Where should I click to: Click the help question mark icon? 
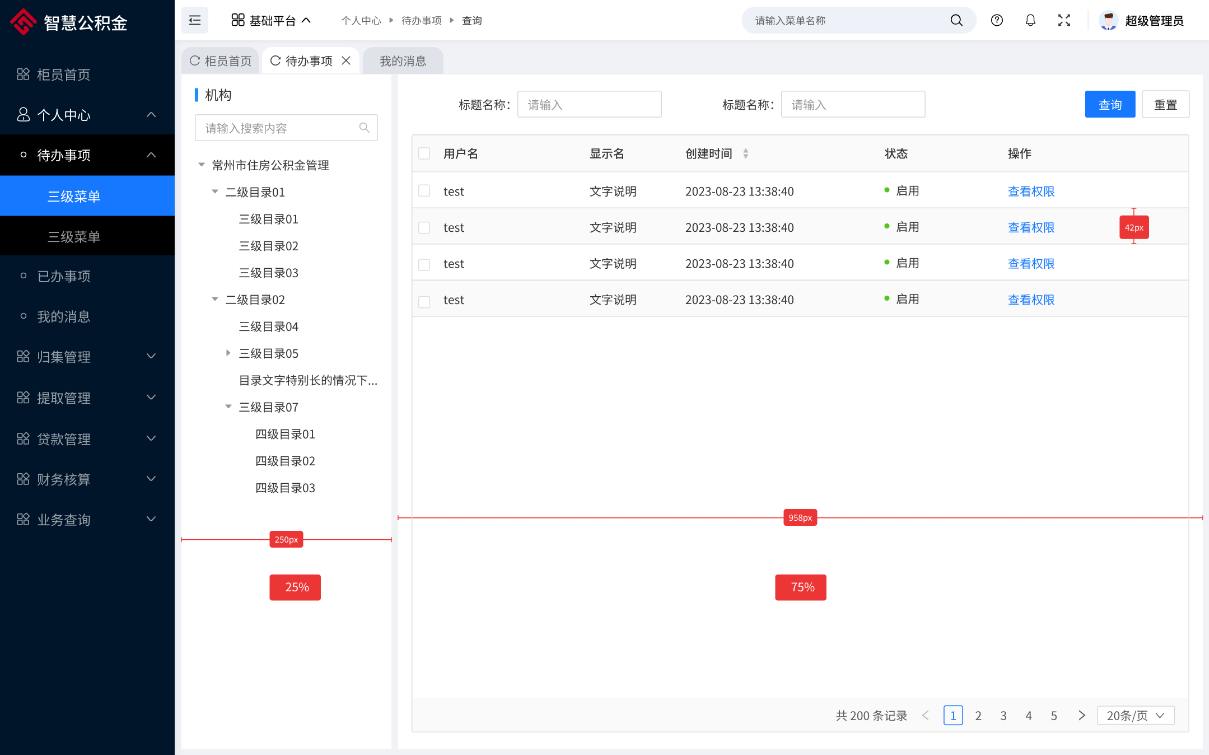pyautogui.click(x=997, y=20)
